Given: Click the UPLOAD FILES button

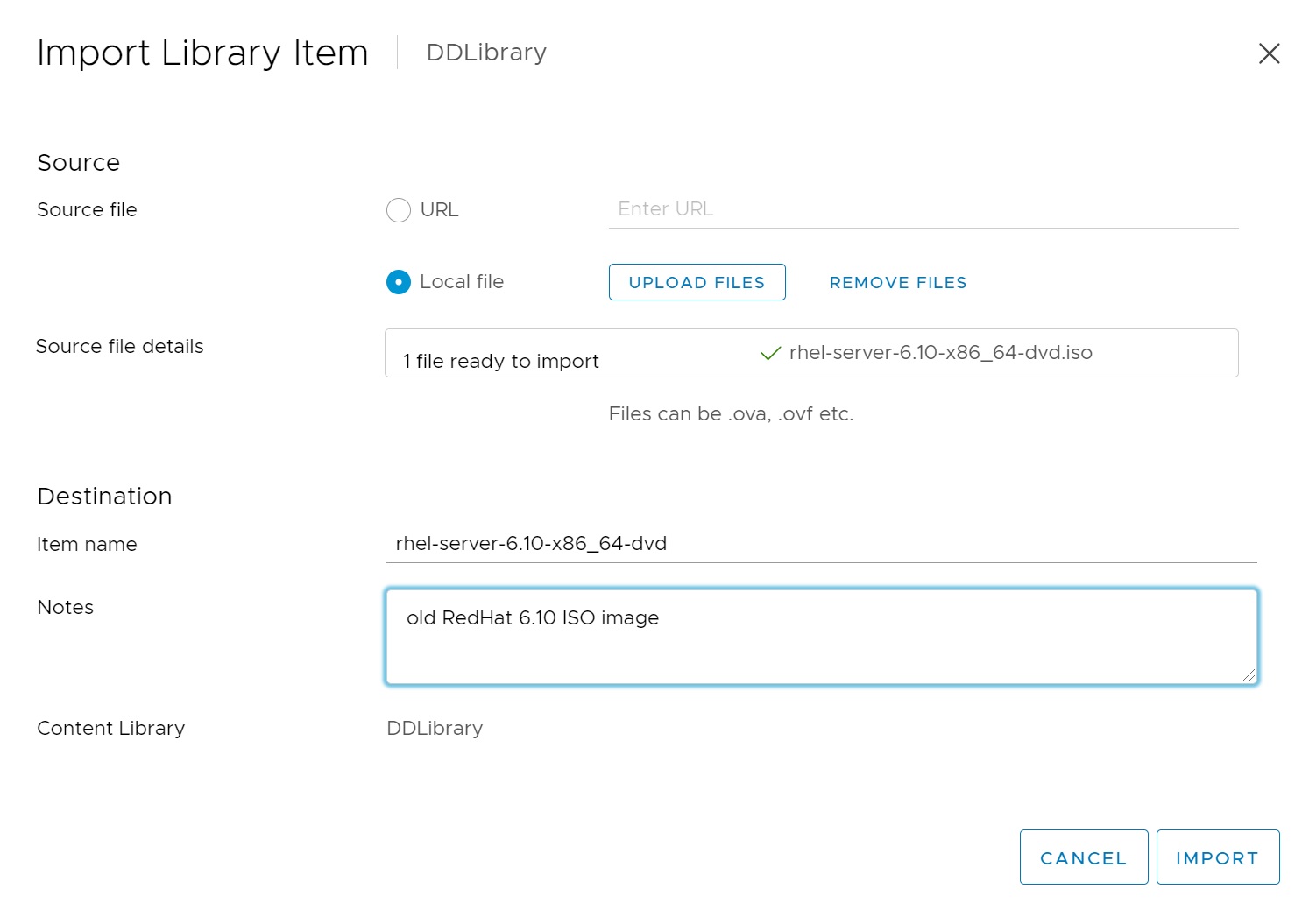Looking at the screenshot, I should [x=697, y=282].
